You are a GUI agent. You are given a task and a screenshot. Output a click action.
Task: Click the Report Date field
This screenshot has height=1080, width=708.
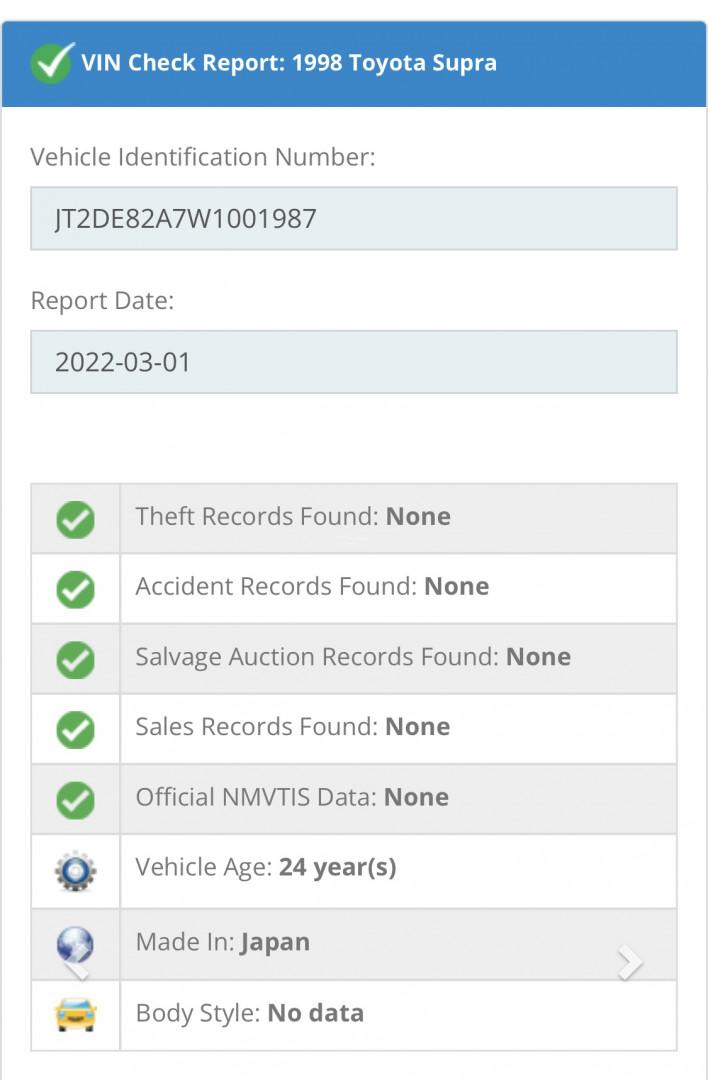click(353, 362)
